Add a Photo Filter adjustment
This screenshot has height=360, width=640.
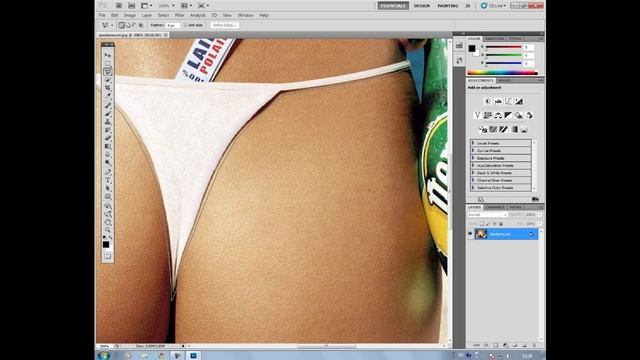tap(518, 116)
